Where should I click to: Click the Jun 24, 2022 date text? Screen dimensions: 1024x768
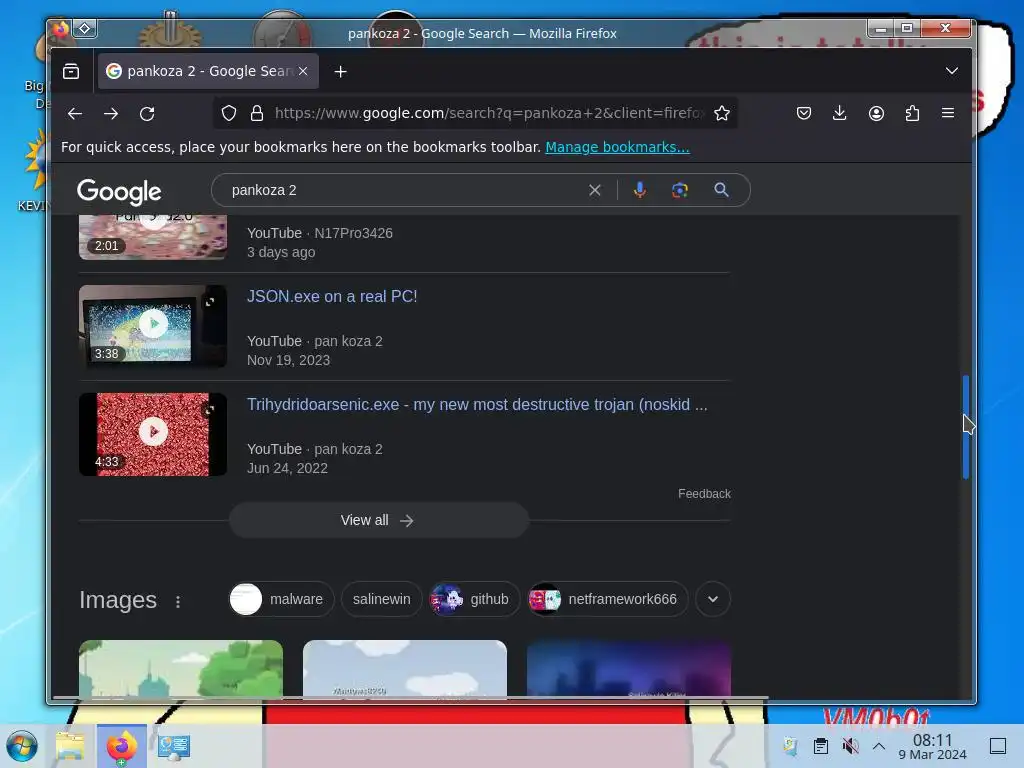[x=287, y=468]
